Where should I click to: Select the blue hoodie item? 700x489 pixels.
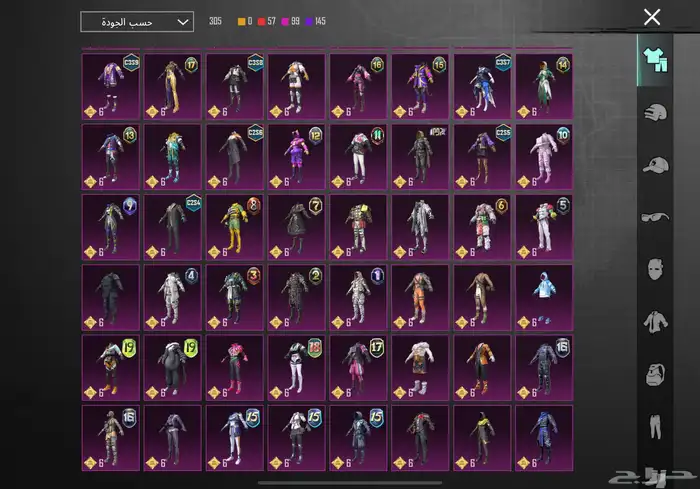pos(544,297)
